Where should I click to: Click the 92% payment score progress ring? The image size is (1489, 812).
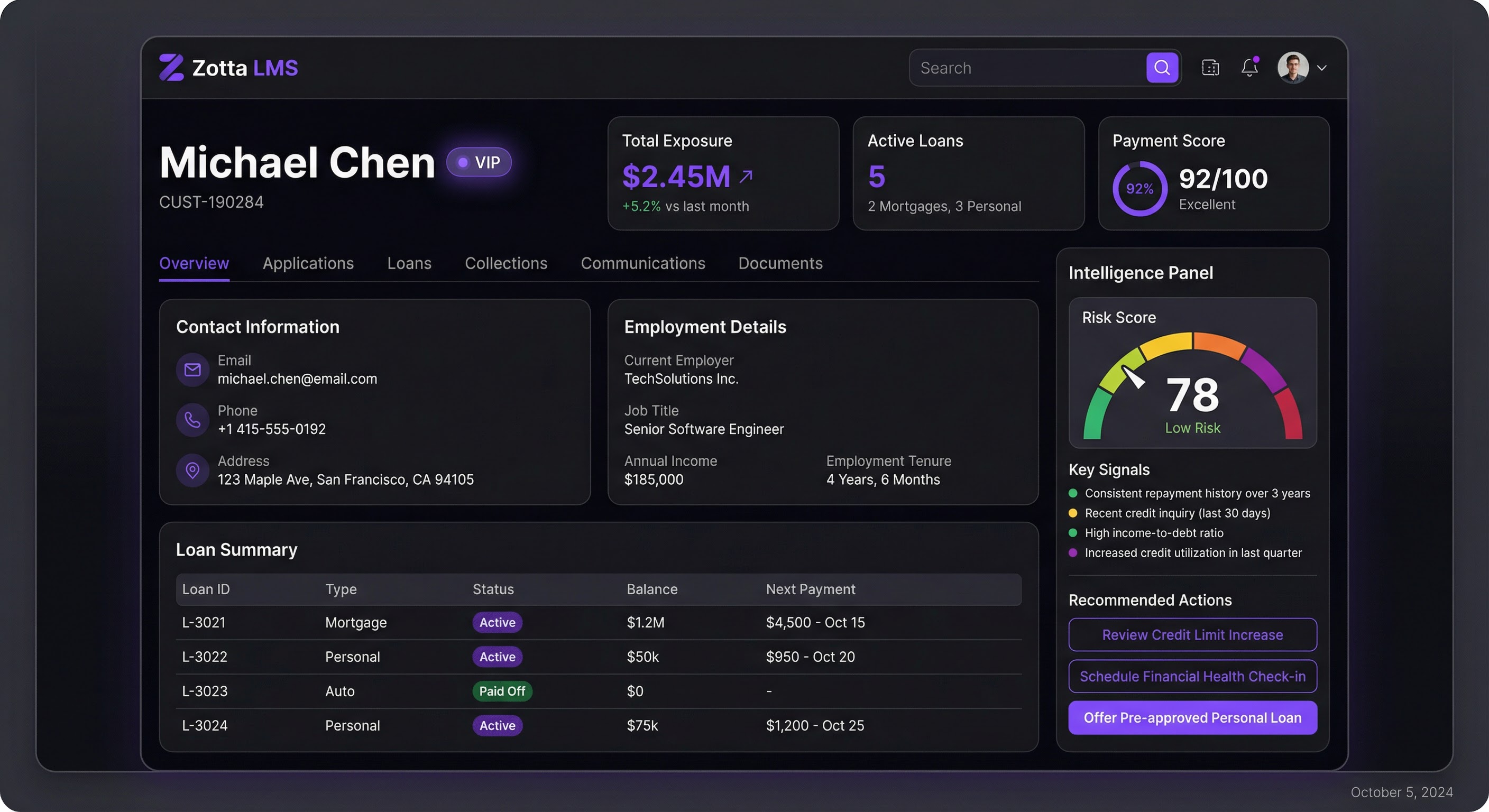click(1139, 188)
